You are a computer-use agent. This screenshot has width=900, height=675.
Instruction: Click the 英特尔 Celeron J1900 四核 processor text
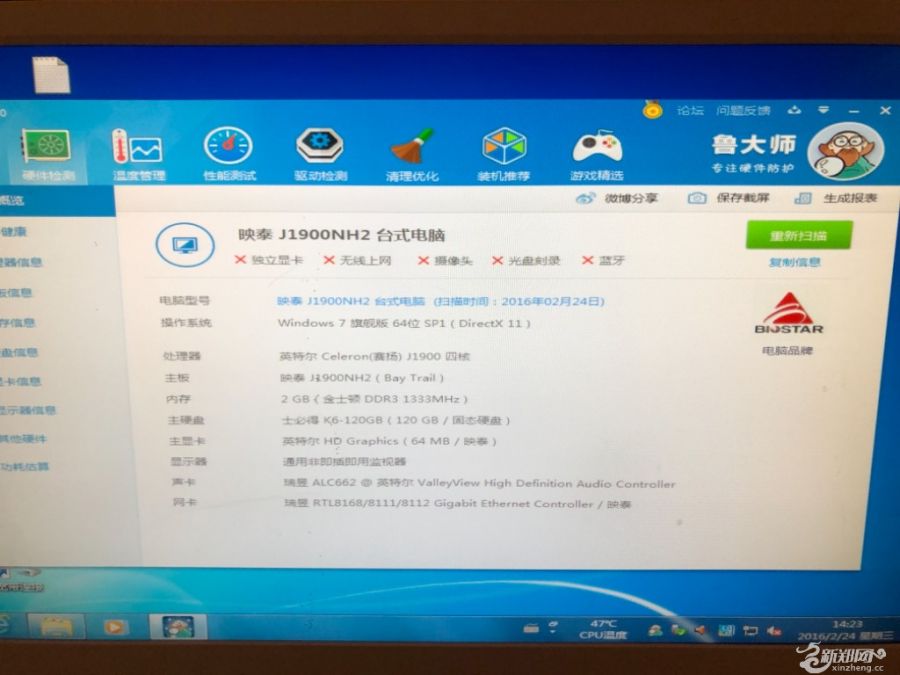click(x=374, y=356)
